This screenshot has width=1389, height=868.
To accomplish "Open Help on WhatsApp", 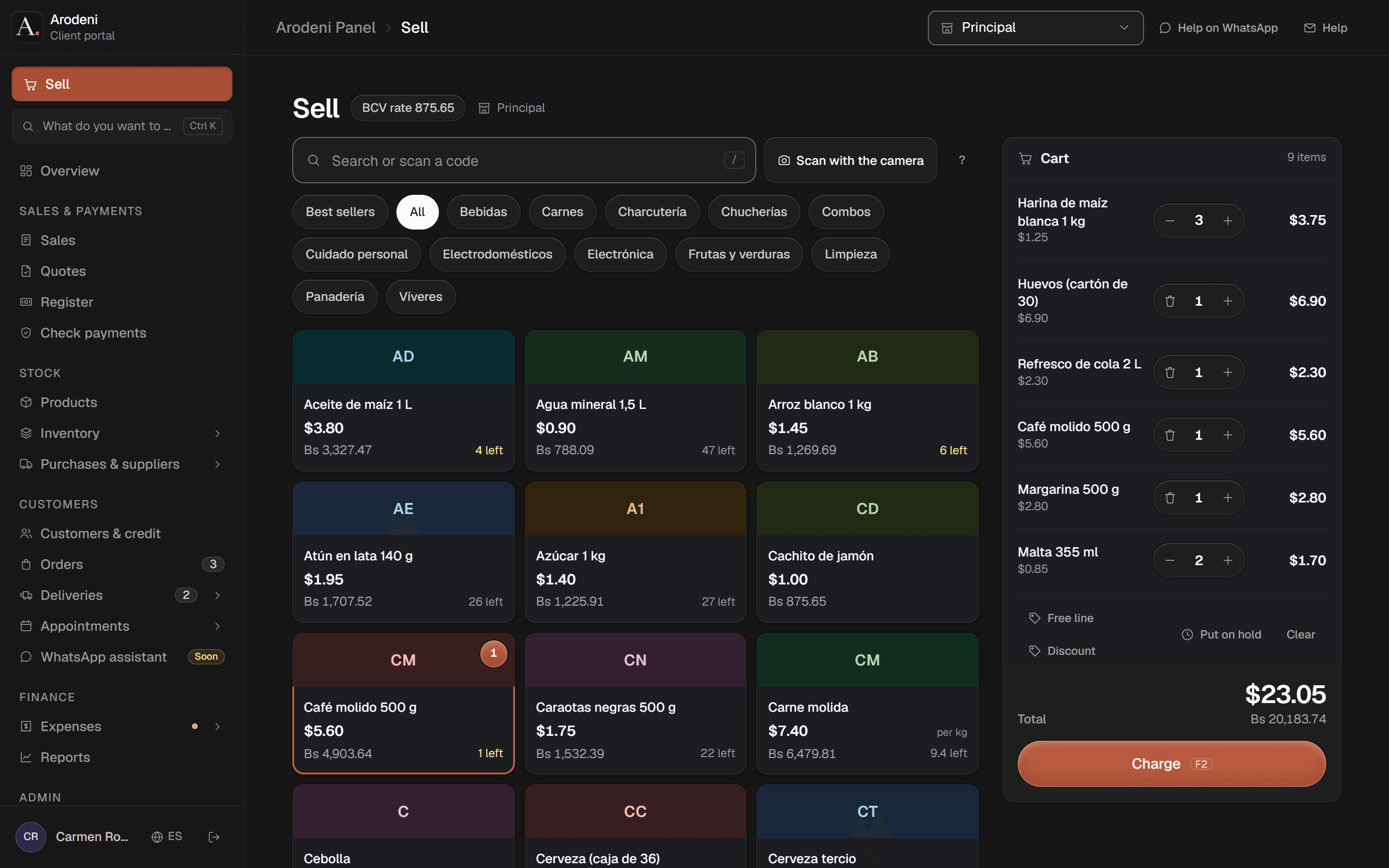I will [1219, 27].
